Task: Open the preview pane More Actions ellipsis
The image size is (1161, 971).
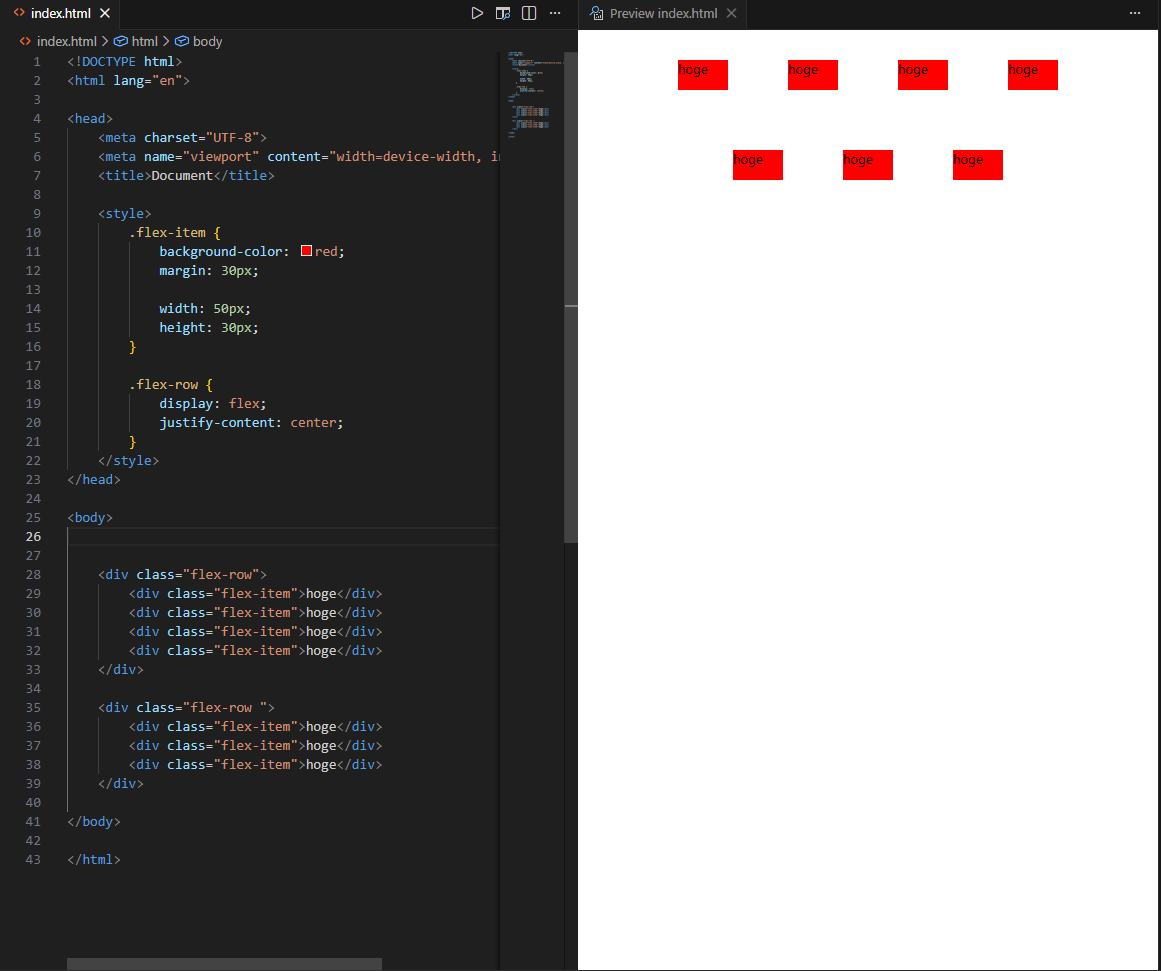Action: (1134, 13)
